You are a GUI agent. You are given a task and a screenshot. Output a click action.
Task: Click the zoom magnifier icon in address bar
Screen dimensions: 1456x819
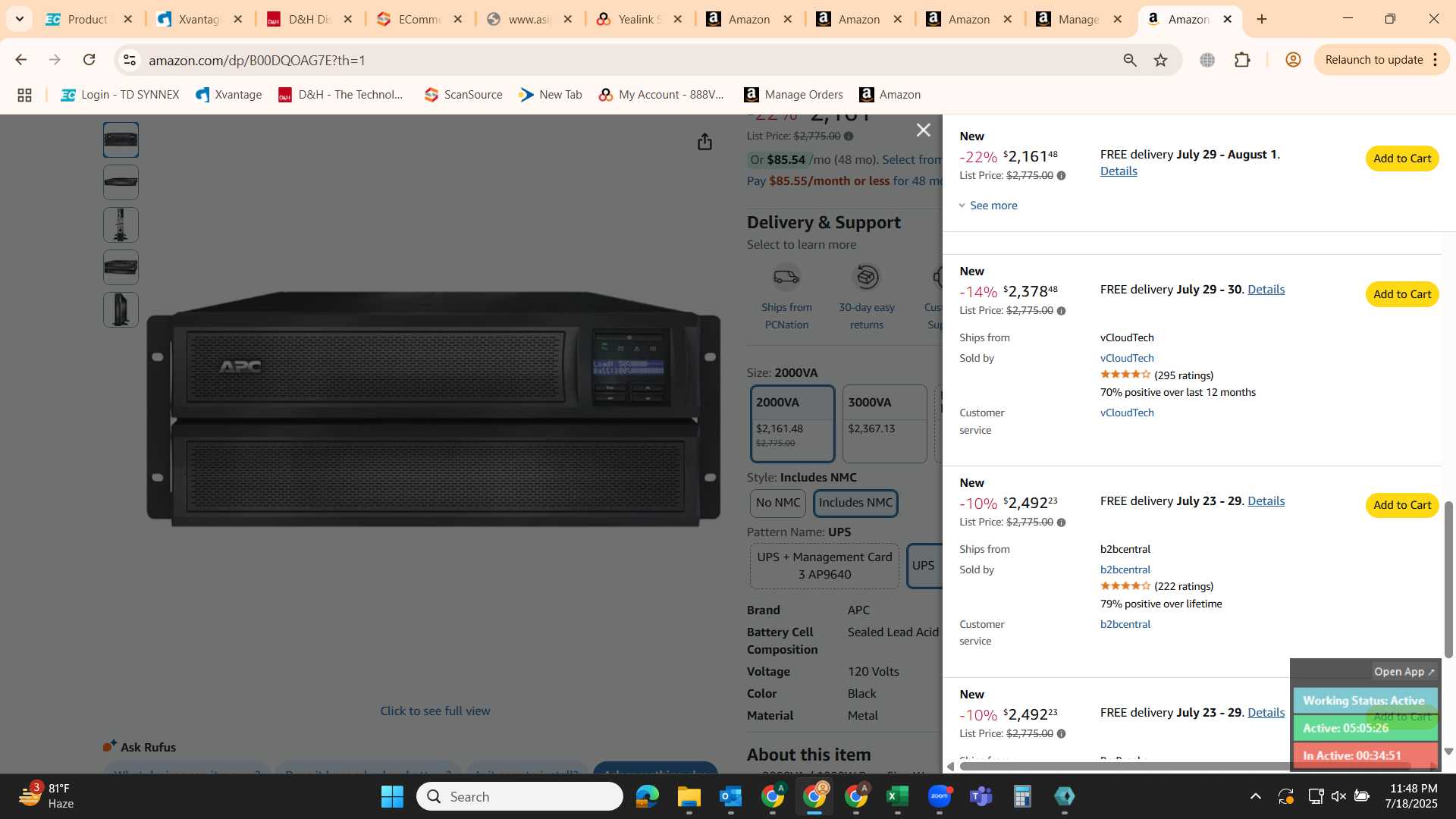[1129, 60]
